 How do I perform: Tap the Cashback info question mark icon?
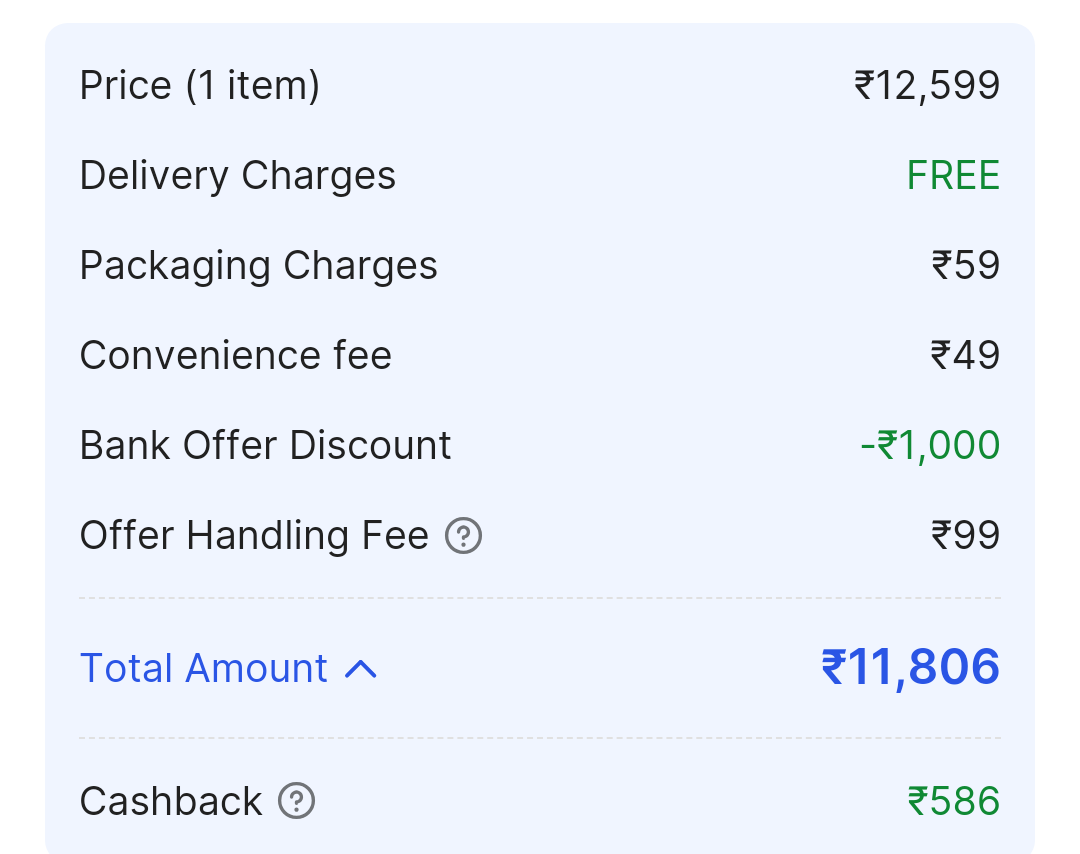[x=297, y=801]
